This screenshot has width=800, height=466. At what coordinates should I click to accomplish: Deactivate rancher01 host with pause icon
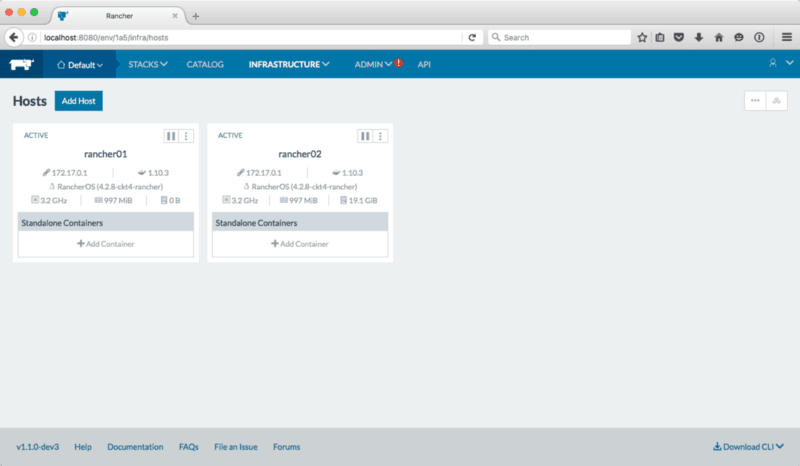[171, 136]
